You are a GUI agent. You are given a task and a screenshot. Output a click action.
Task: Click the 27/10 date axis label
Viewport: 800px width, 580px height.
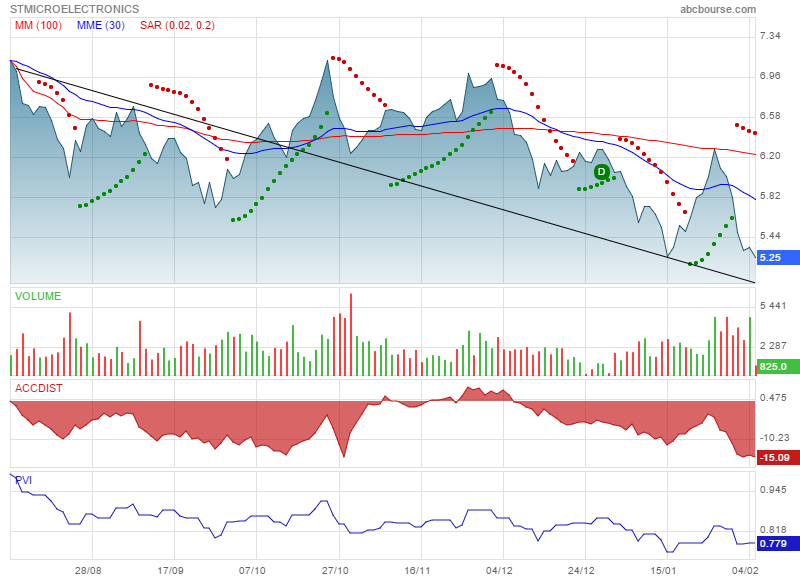click(335, 570)
